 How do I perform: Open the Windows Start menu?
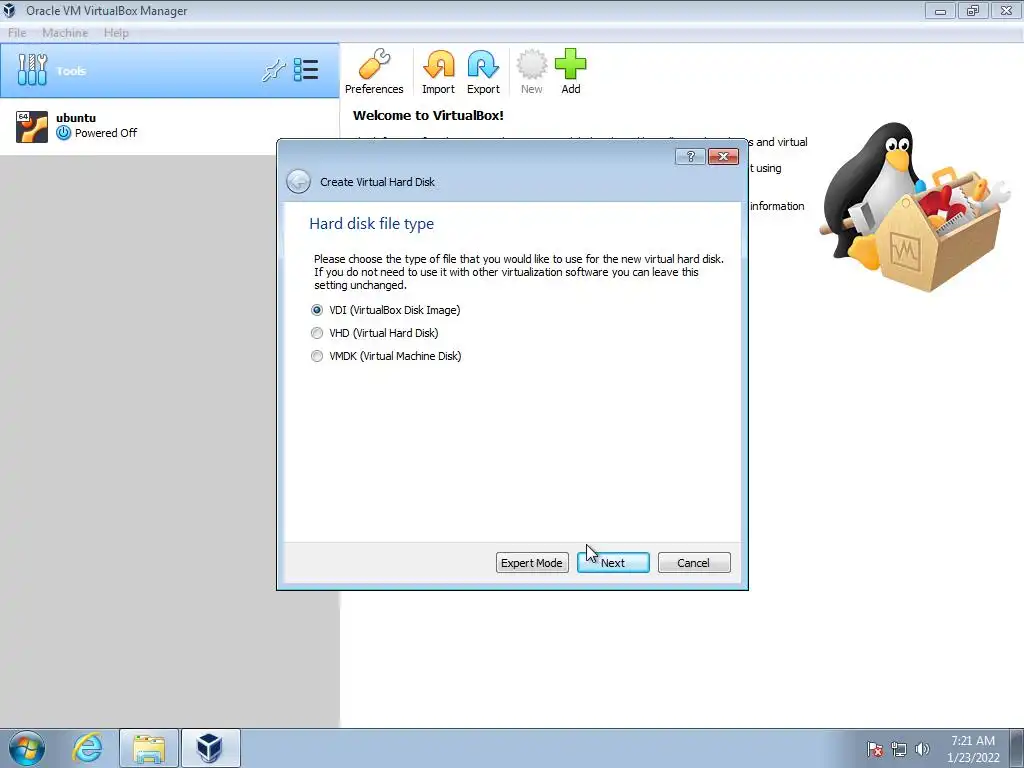point(27,748)
